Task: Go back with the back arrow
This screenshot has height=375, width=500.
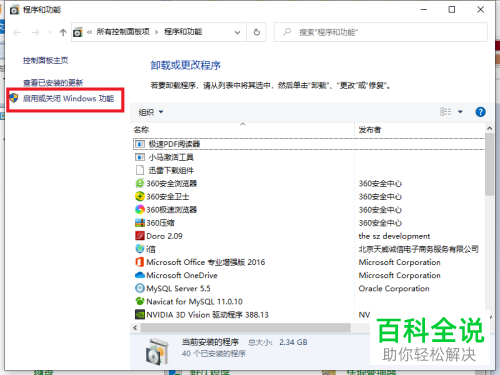Action: [x=17, y=32]
